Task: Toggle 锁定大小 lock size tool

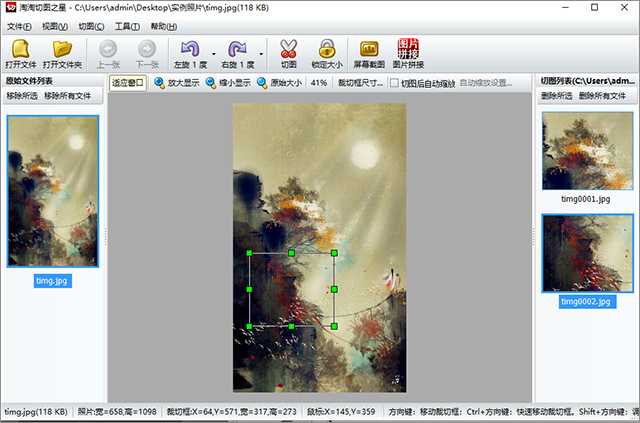Action: point(327,53)
